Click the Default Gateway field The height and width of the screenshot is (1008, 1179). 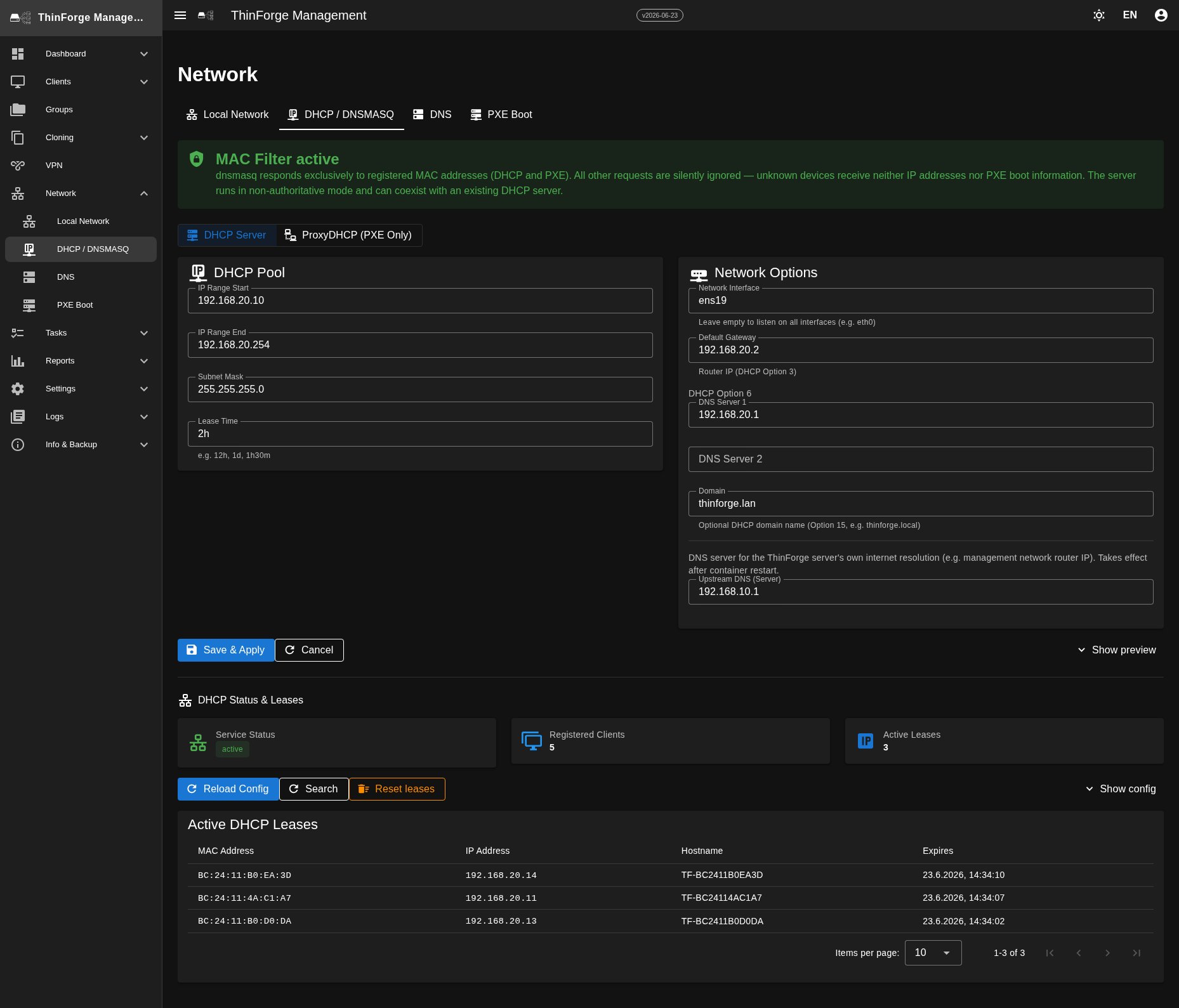pyautogui.click(x=921, y=350)
